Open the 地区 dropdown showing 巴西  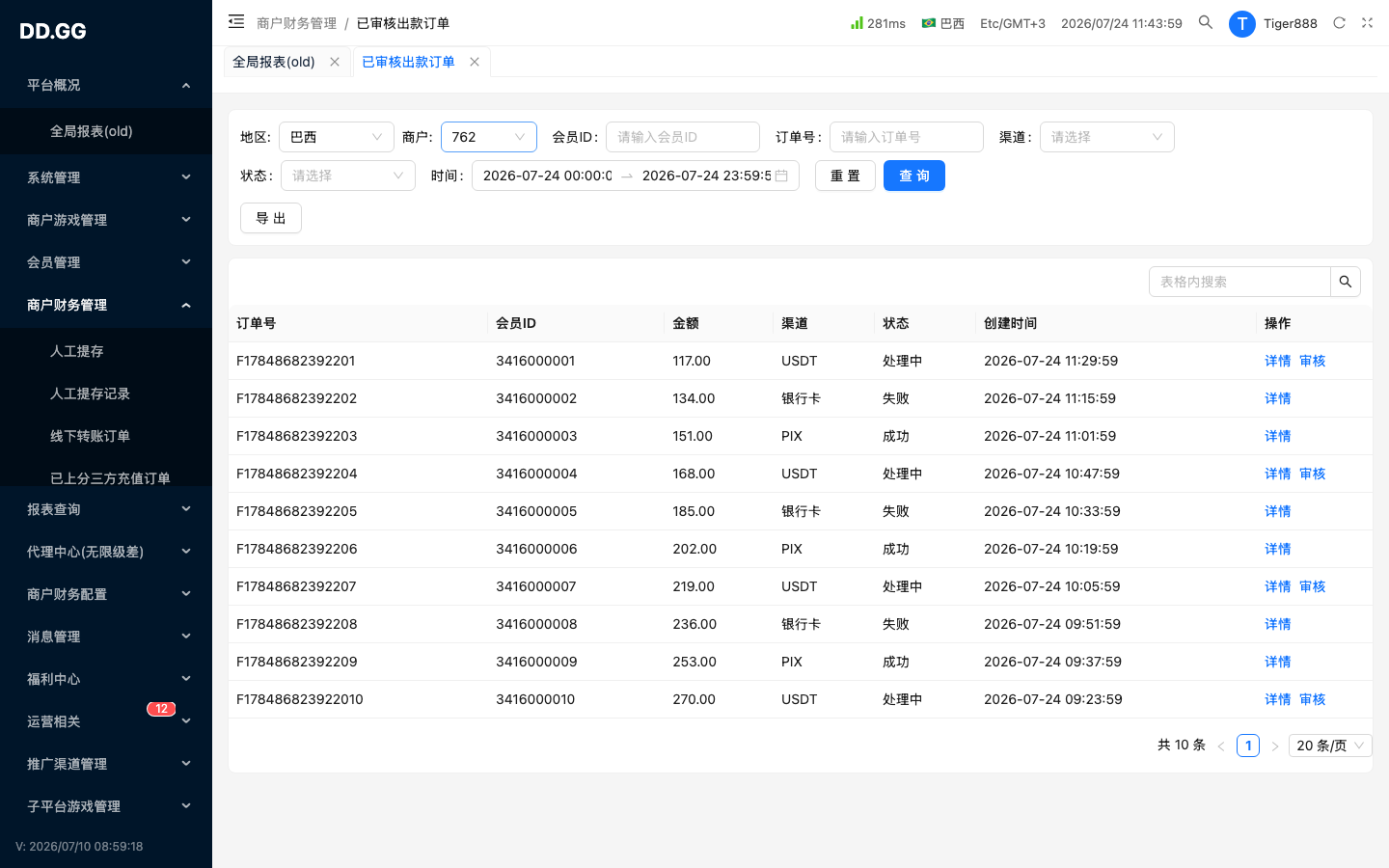click(x=337, y=137)
